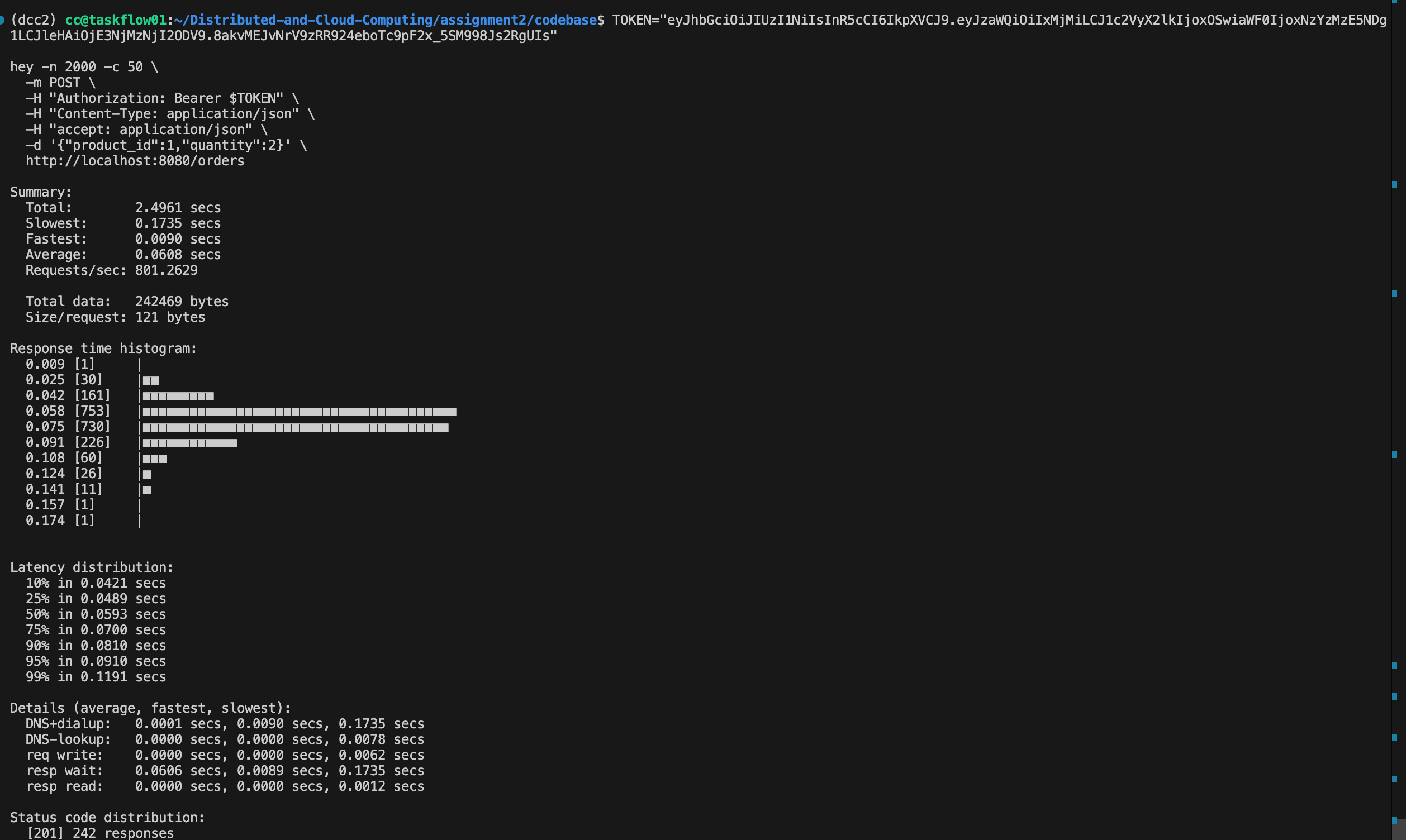The height and width of the screenshot is (840, 1406).
Task: Click scrollbar marker beside the Summary heading
Action: (x=1394, y=184)
